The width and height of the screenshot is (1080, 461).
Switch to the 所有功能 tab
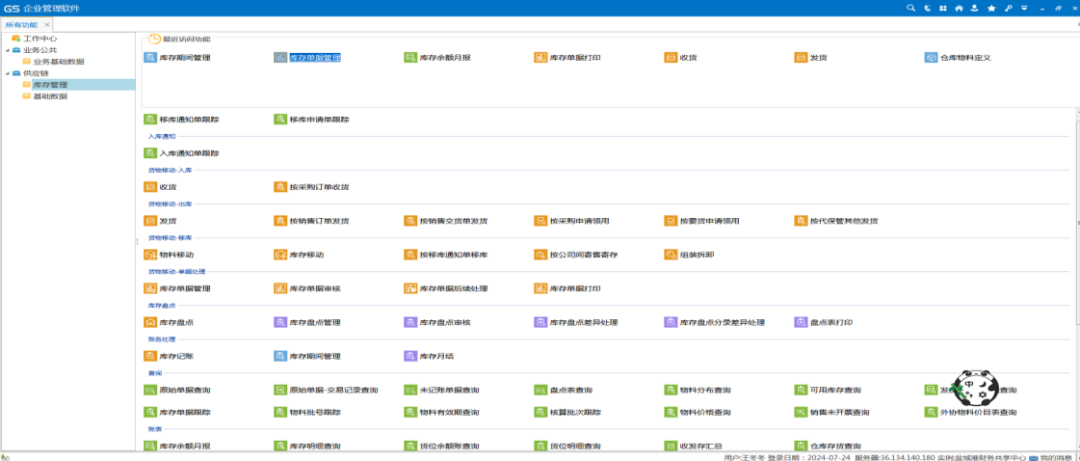22,24
